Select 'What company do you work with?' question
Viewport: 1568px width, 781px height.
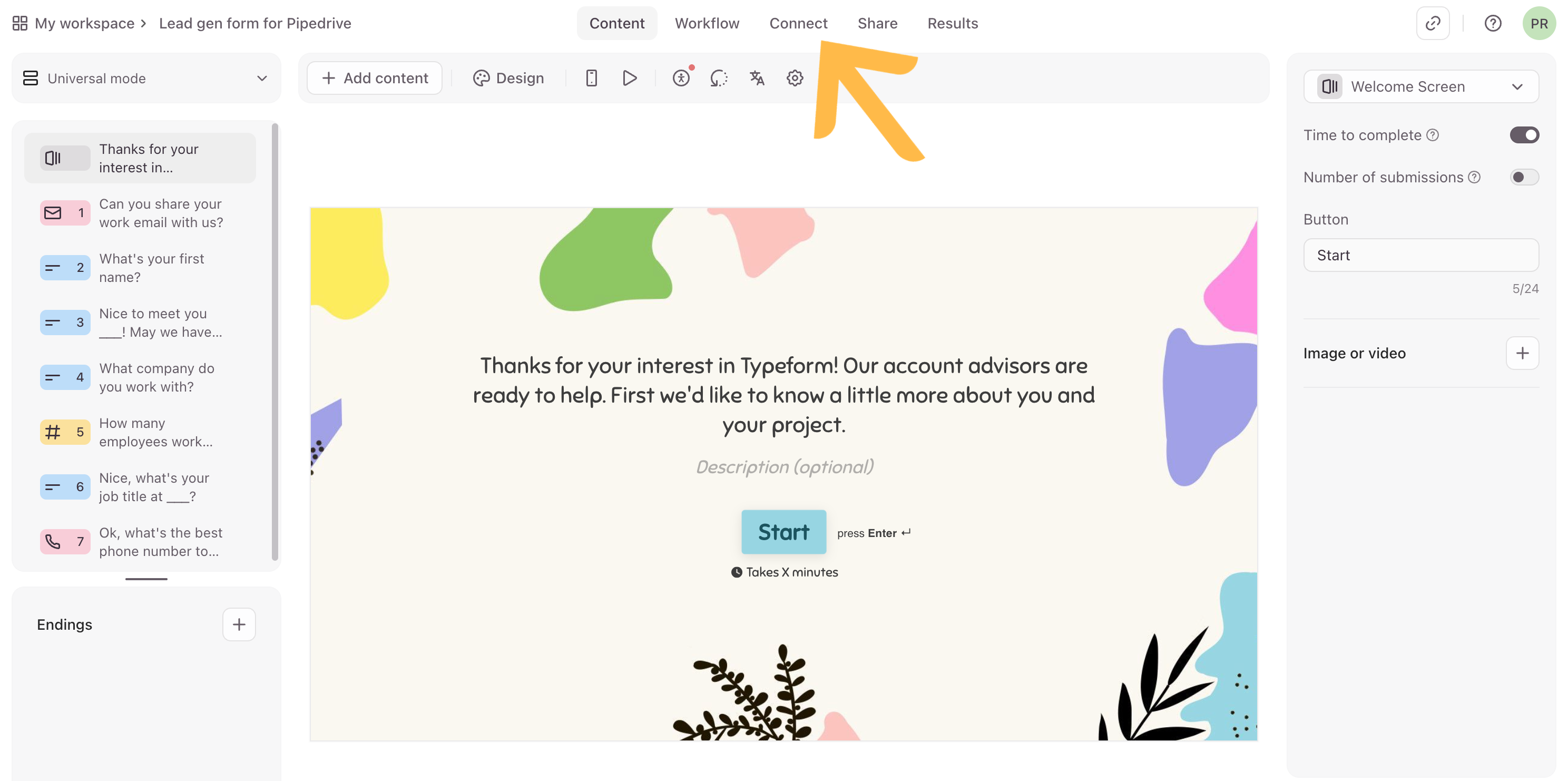pos(140,377)
